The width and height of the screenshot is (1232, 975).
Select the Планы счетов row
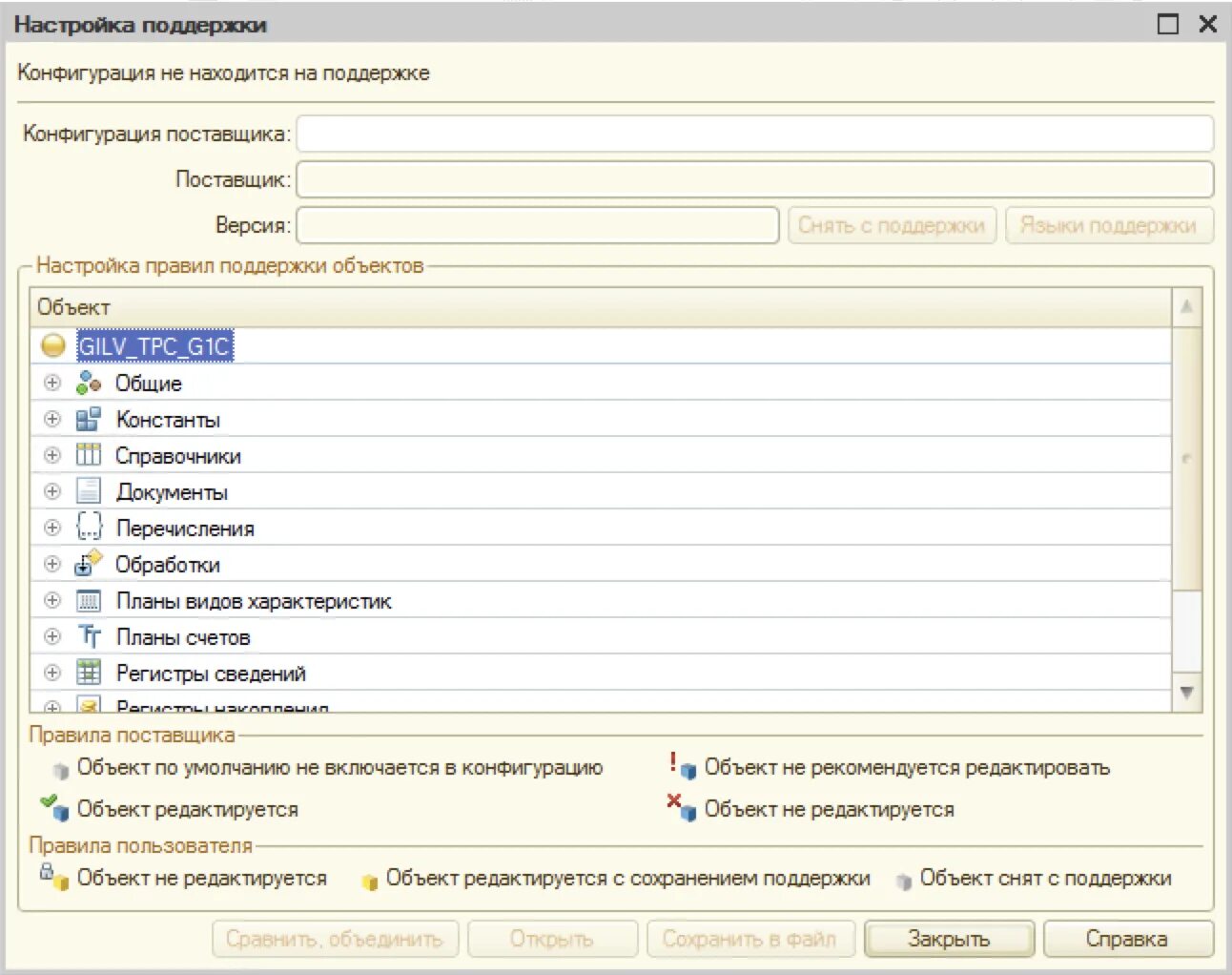(x=601, y=636)
